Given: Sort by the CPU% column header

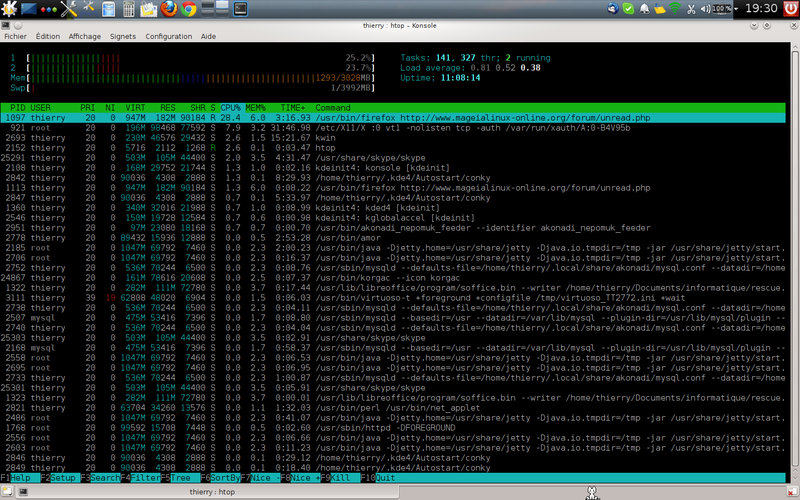Looking at the screenshot, I should 231,108.
